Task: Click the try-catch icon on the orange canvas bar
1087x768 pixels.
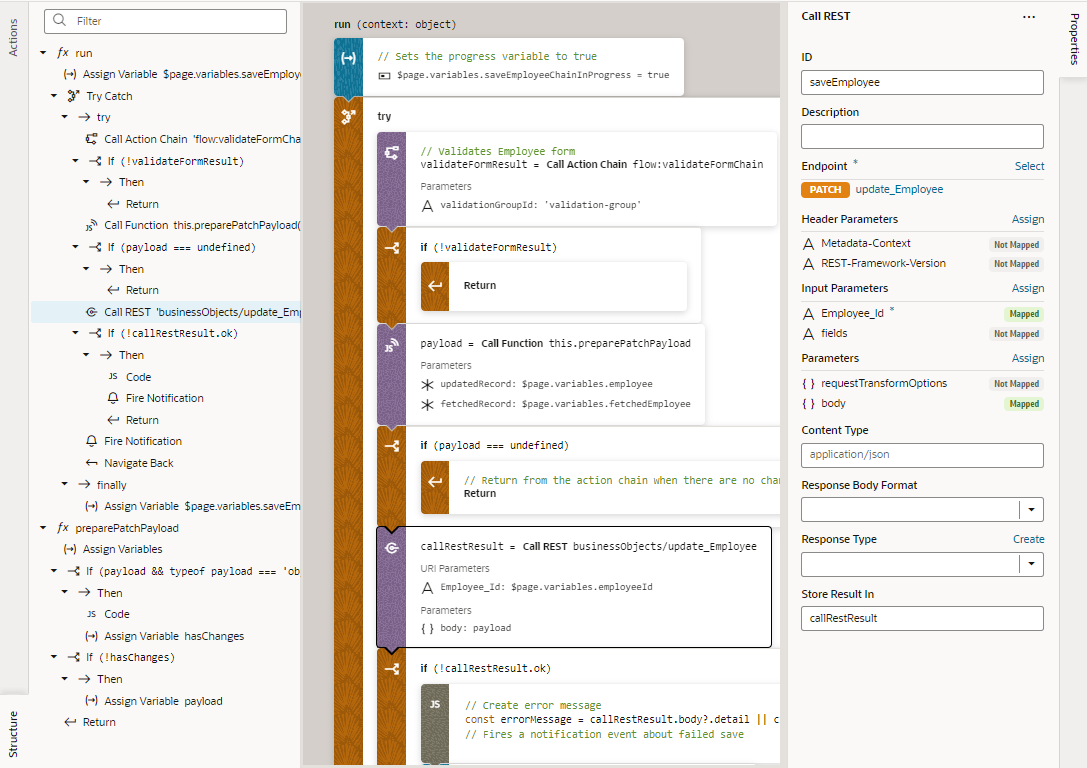Action: pyautogui.click(x=348, y=116)
